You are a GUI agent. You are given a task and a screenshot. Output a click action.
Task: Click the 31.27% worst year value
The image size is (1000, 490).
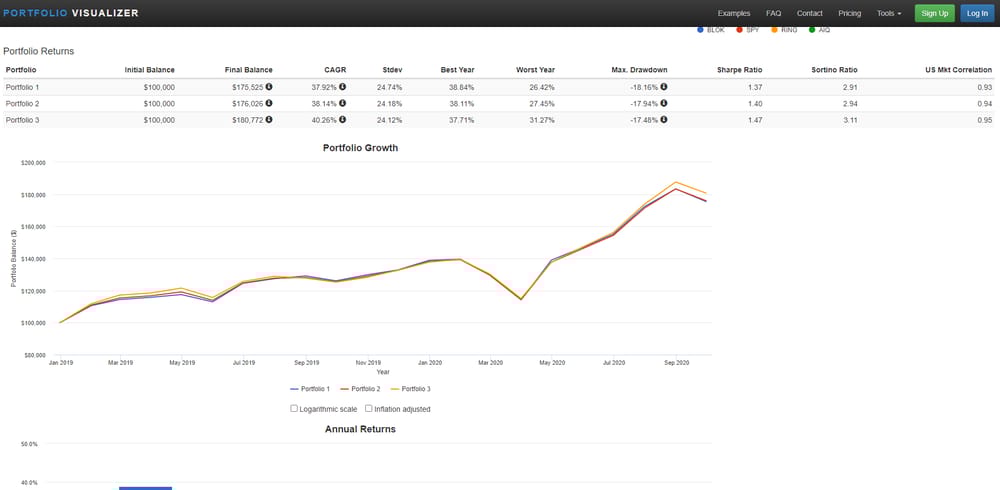pyautogui.click(x=541, y=119)
